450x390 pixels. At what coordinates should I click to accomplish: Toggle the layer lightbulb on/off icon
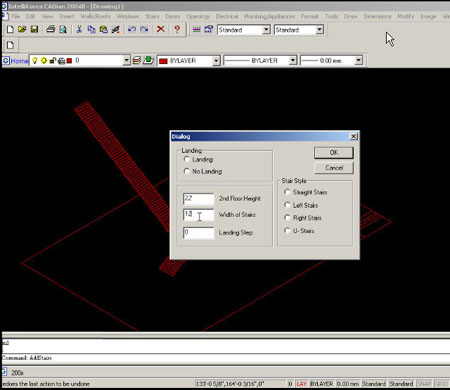[35, 61]
